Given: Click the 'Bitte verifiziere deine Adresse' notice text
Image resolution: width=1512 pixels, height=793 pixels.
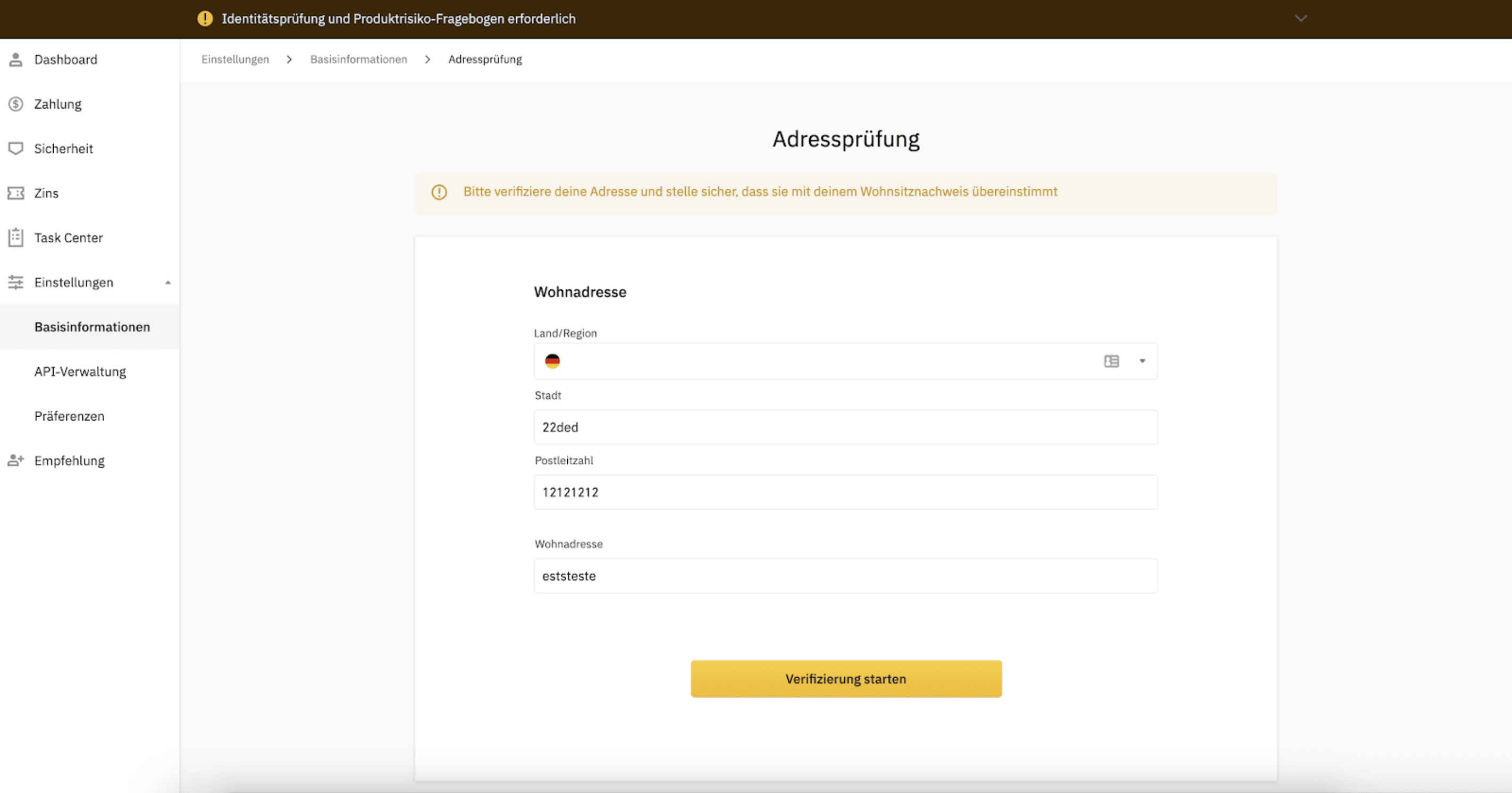Looking at the screenshot, I should tap(760, 192).
